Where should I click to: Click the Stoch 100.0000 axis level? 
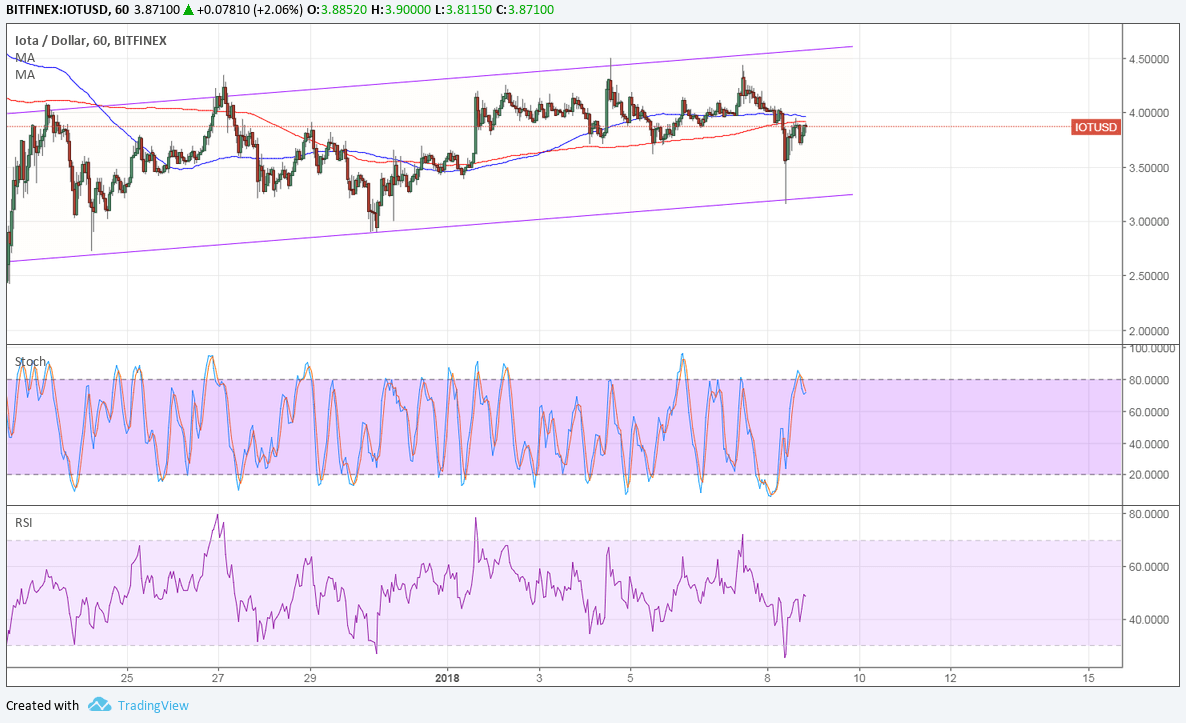(1151, 349)
